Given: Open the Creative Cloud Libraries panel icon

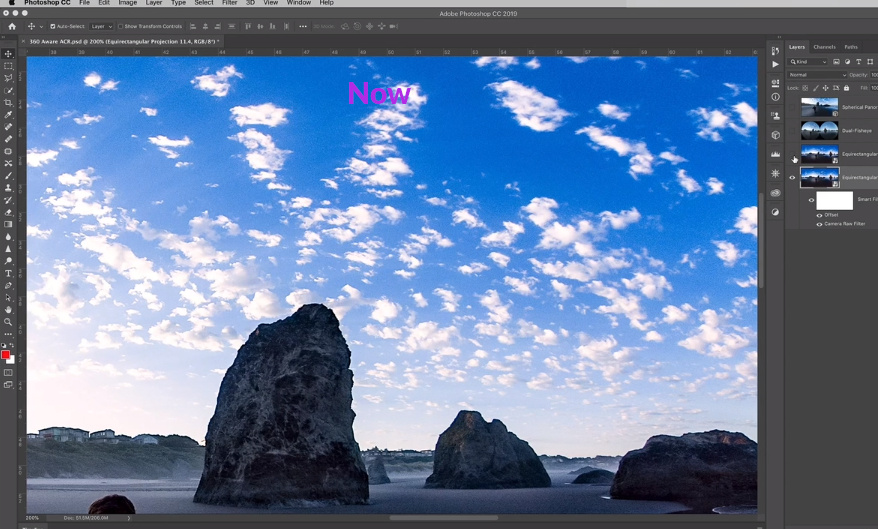Looking at the screenshot, I should click(775, 193).
